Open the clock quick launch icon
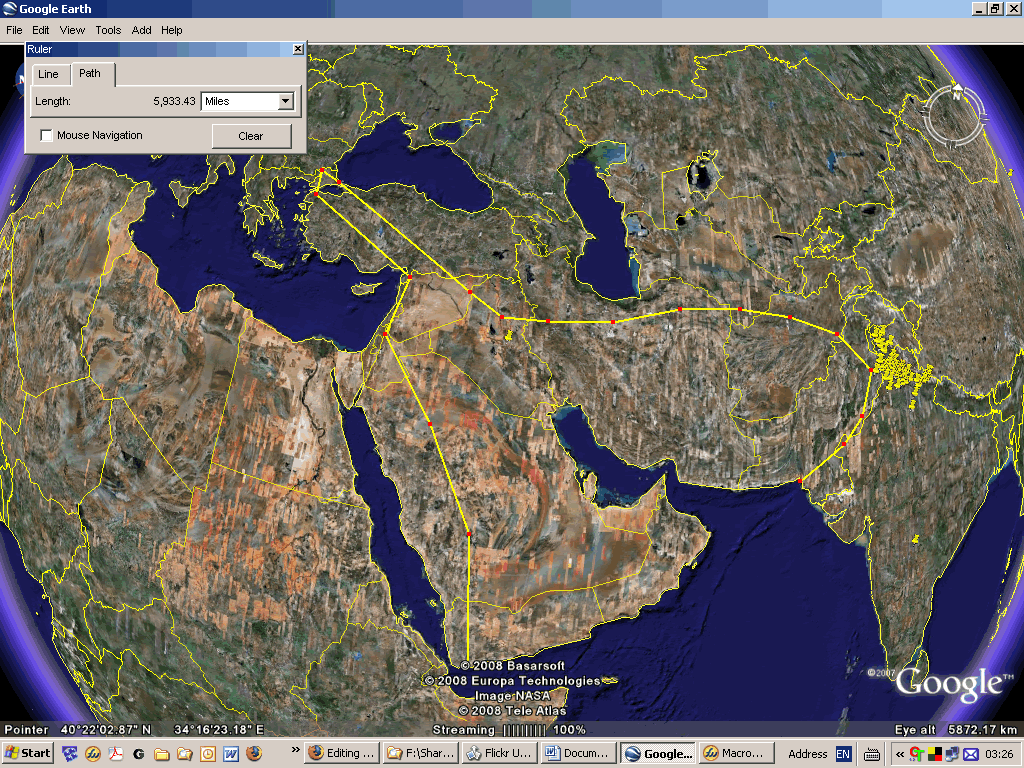Screen dimensions: 1024x768 [208, 754]
